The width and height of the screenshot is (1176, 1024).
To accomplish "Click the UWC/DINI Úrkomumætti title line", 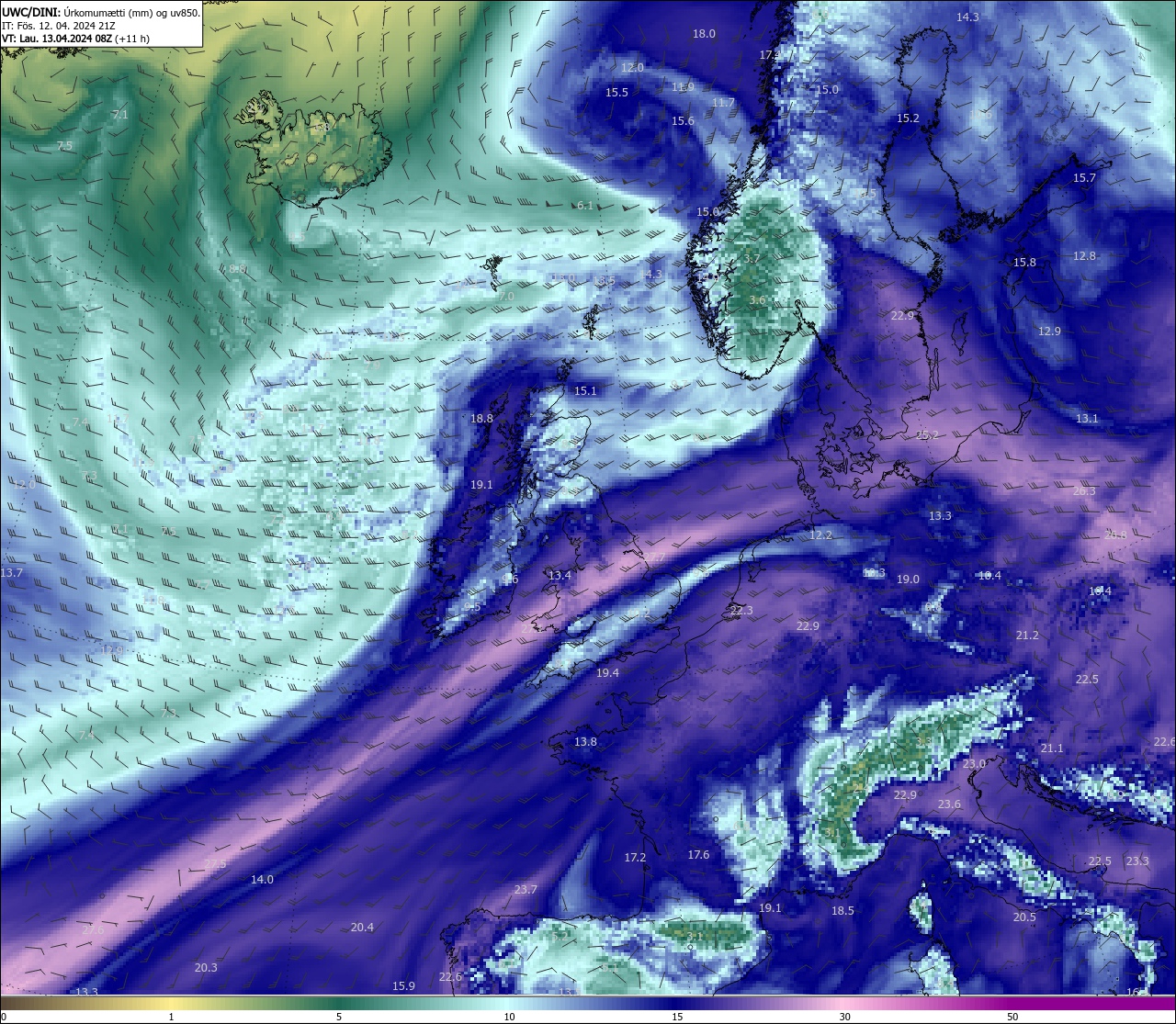I will point(101,12).
